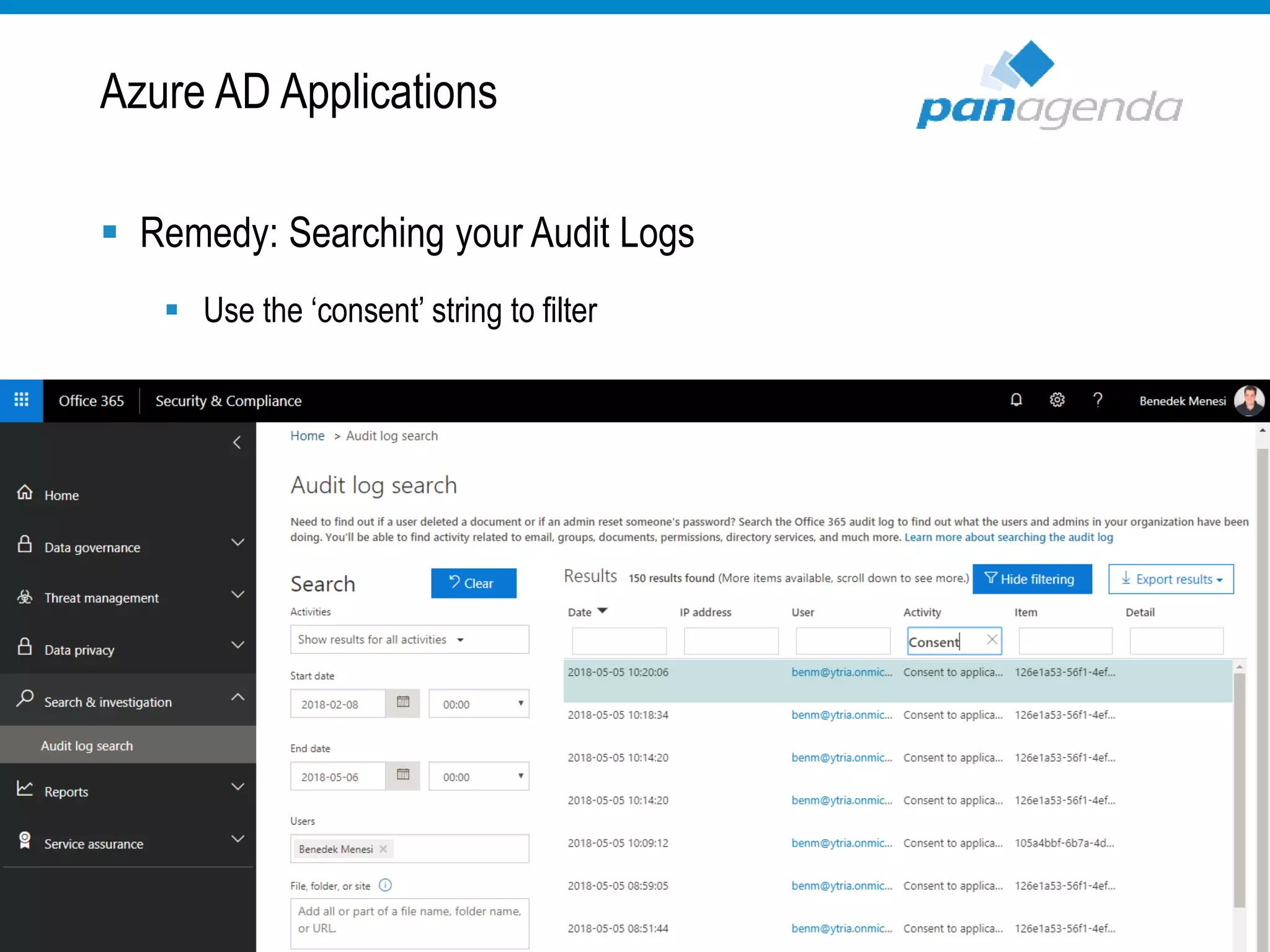1270x952 pixels.
Task: Expand the Data privacy section
Action: (x=238, y=645)
